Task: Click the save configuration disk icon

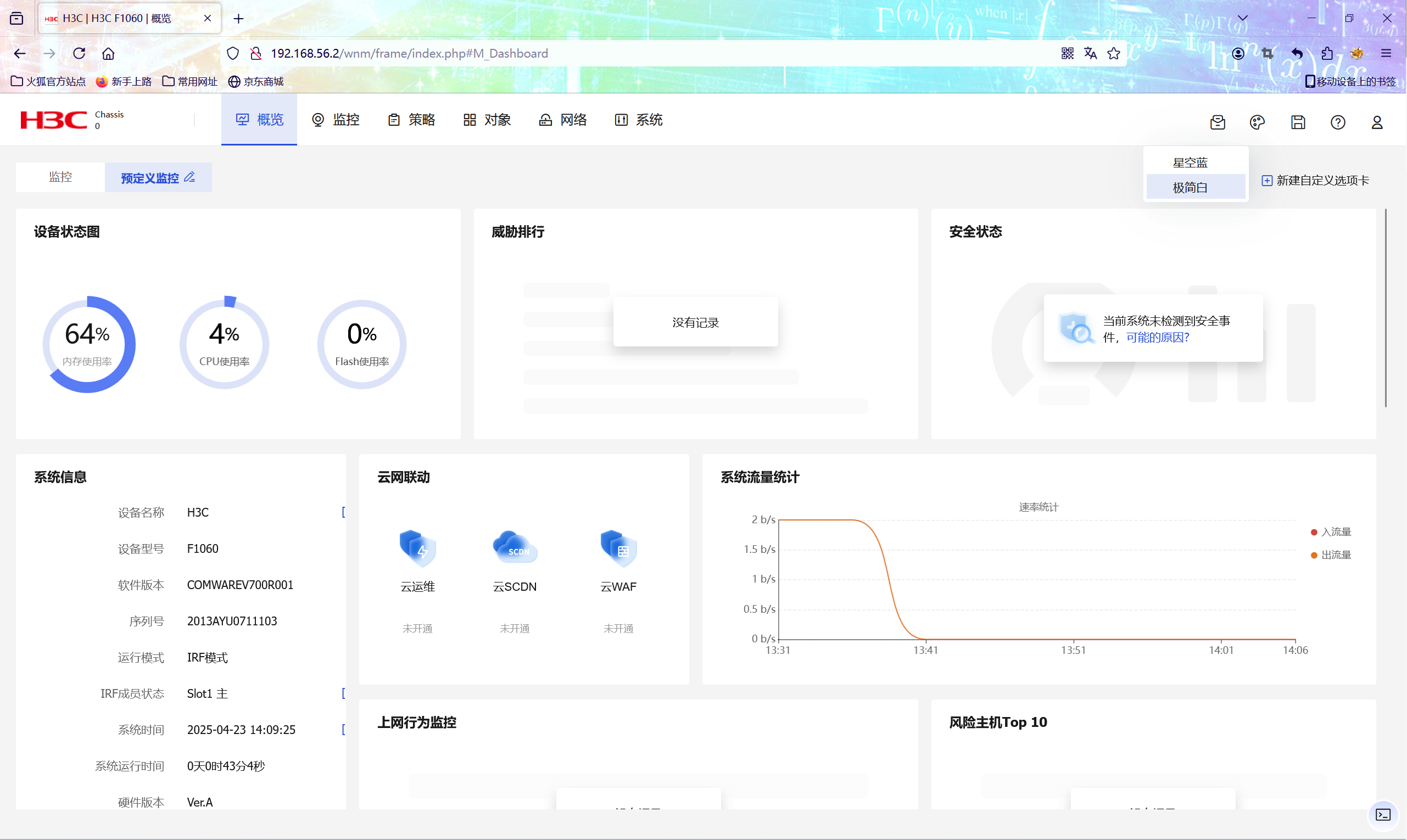Action: (1298, 122)
